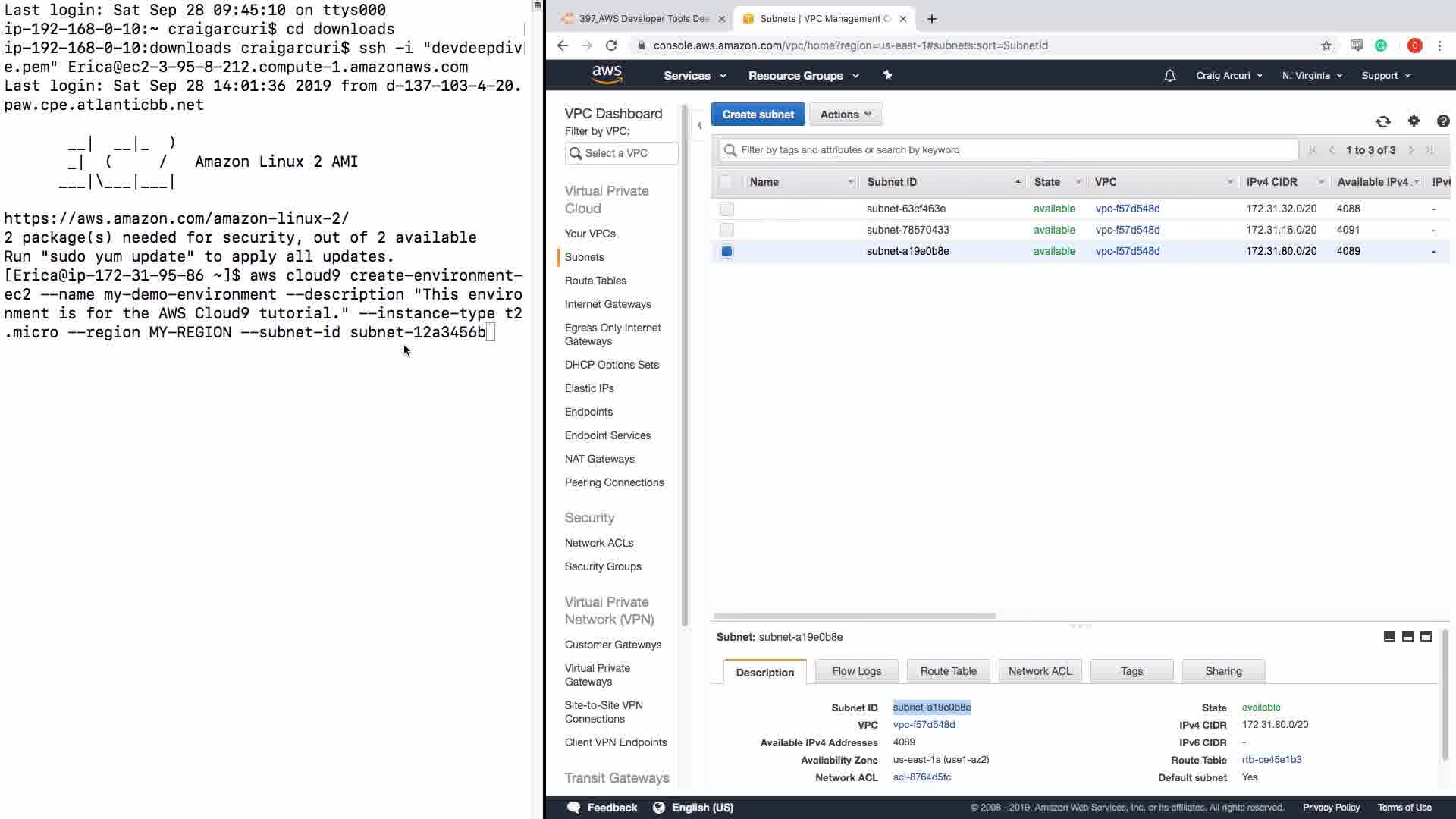Viewport: 1456px width, 819px height.
Task: Reload the browser page
Action: pyautogui.click(x=611, y=45)
